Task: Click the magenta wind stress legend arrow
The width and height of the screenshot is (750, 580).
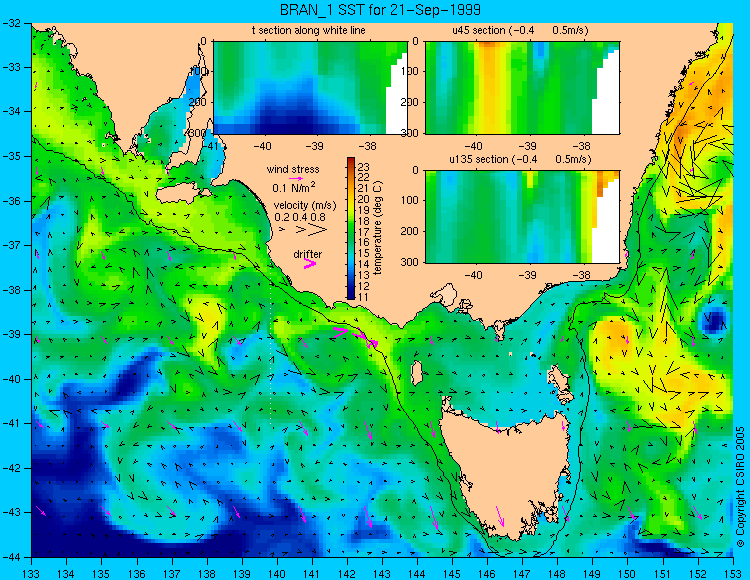Action: (296, 178)
